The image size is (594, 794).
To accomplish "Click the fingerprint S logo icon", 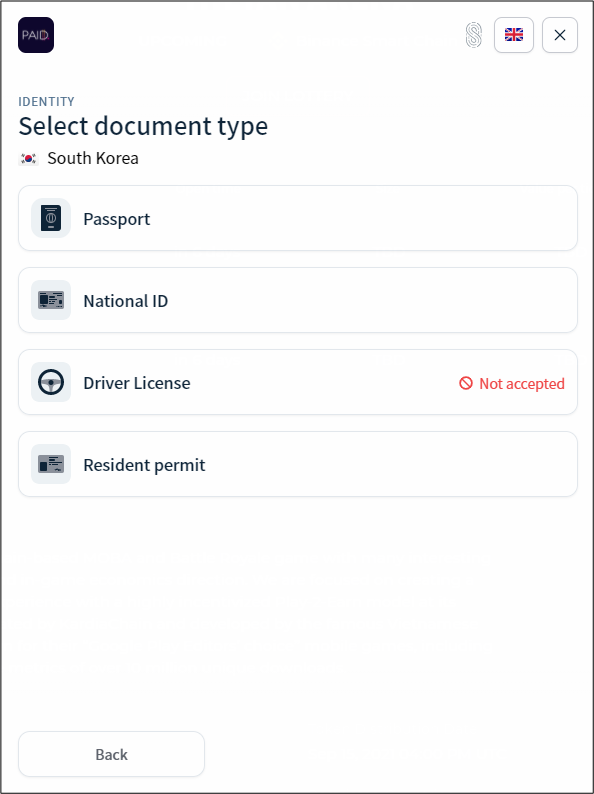I will 473,35.
